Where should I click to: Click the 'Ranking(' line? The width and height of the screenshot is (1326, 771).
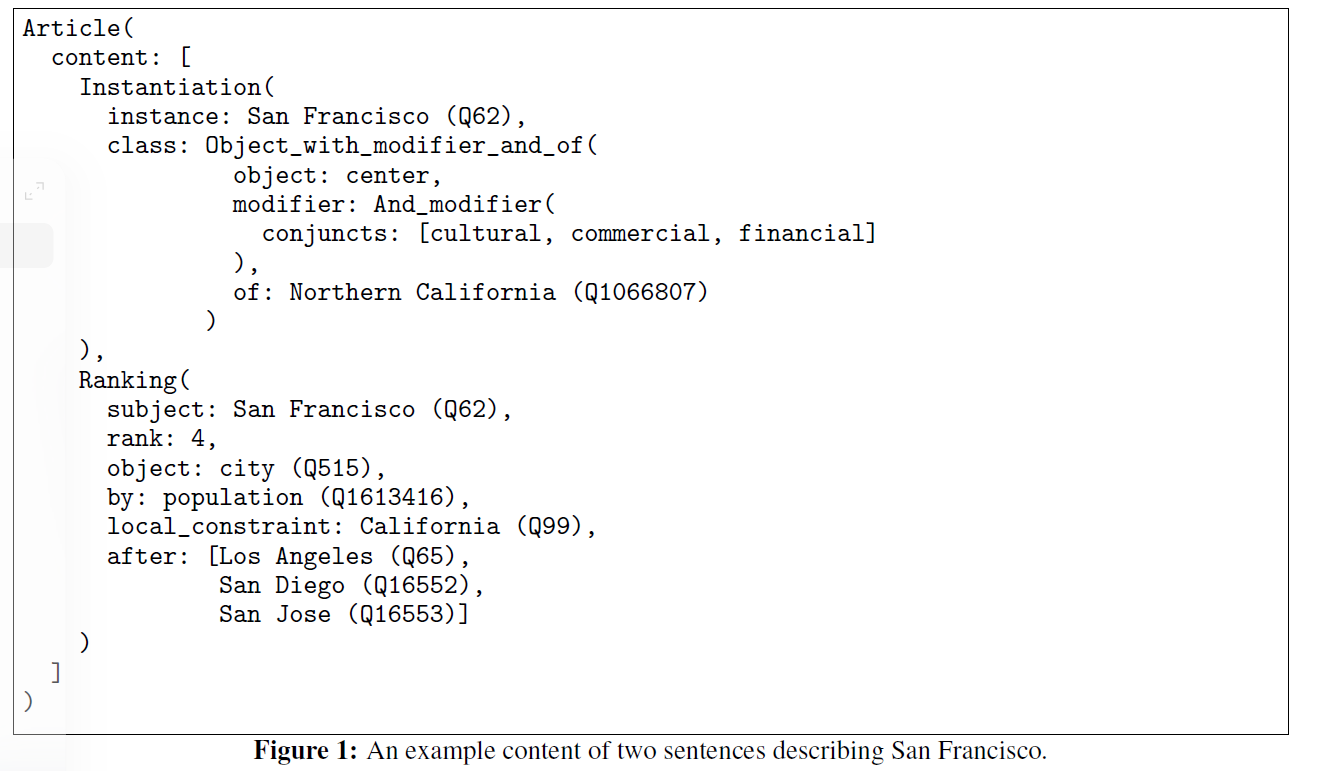(134, 380)
